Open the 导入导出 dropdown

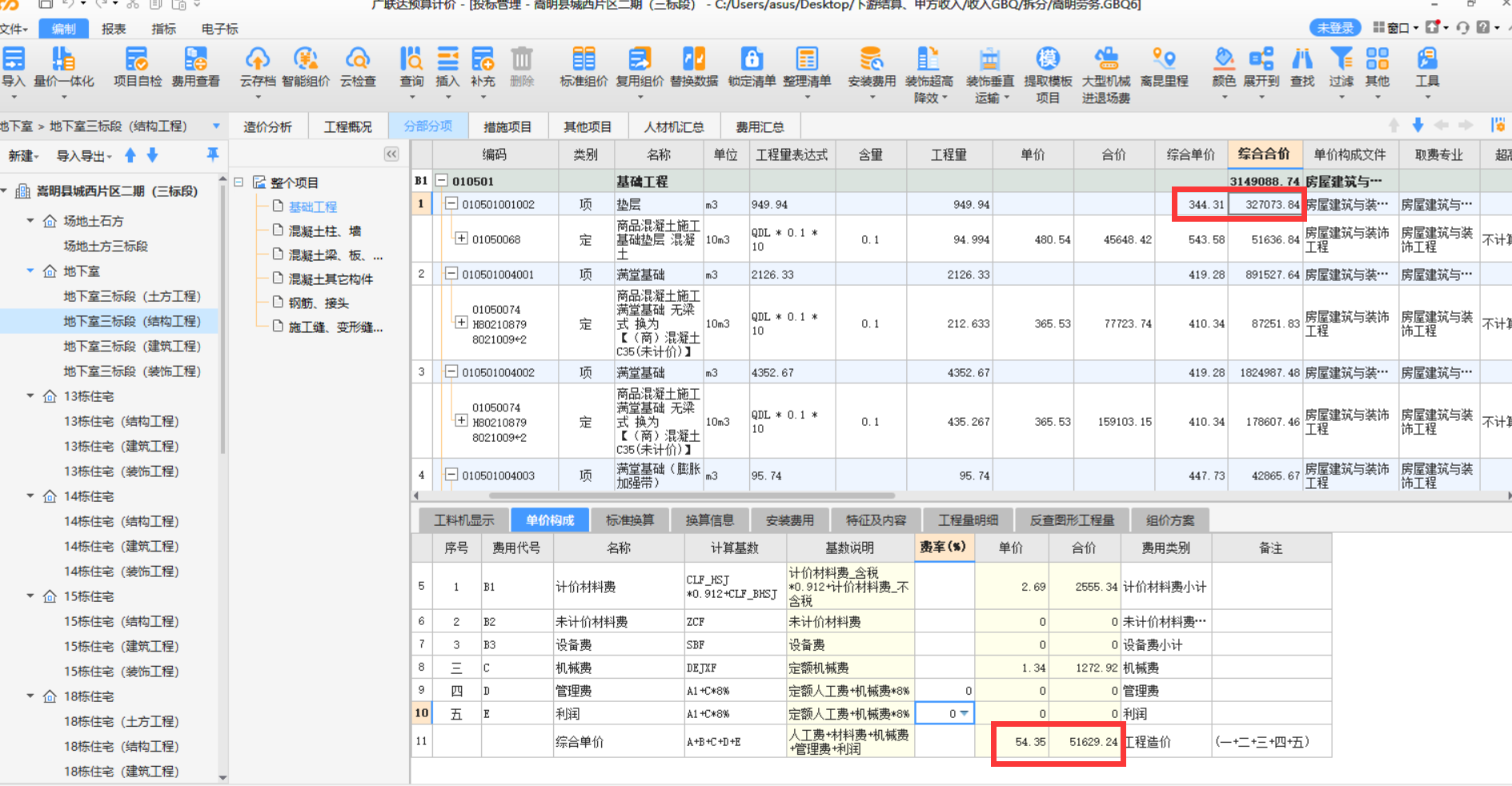pyautogui.click(x=84, y=156)
